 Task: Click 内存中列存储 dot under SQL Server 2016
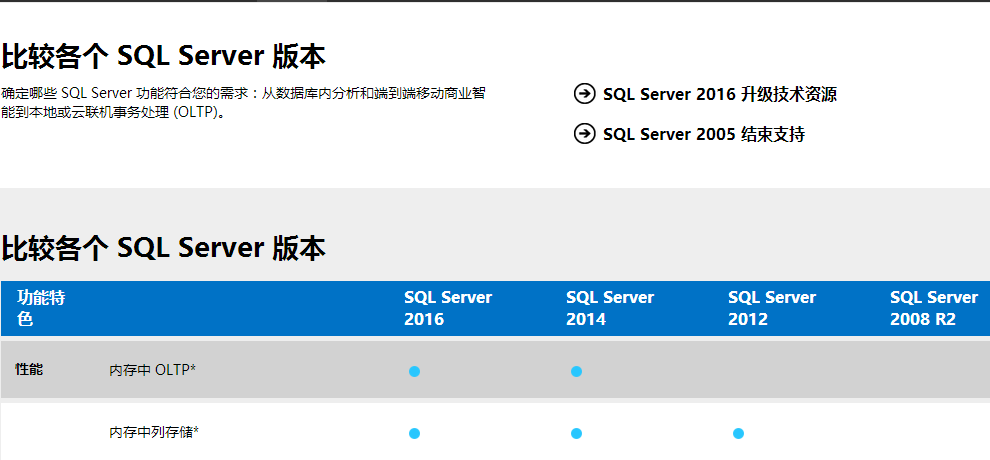click(x=414, y=433)
